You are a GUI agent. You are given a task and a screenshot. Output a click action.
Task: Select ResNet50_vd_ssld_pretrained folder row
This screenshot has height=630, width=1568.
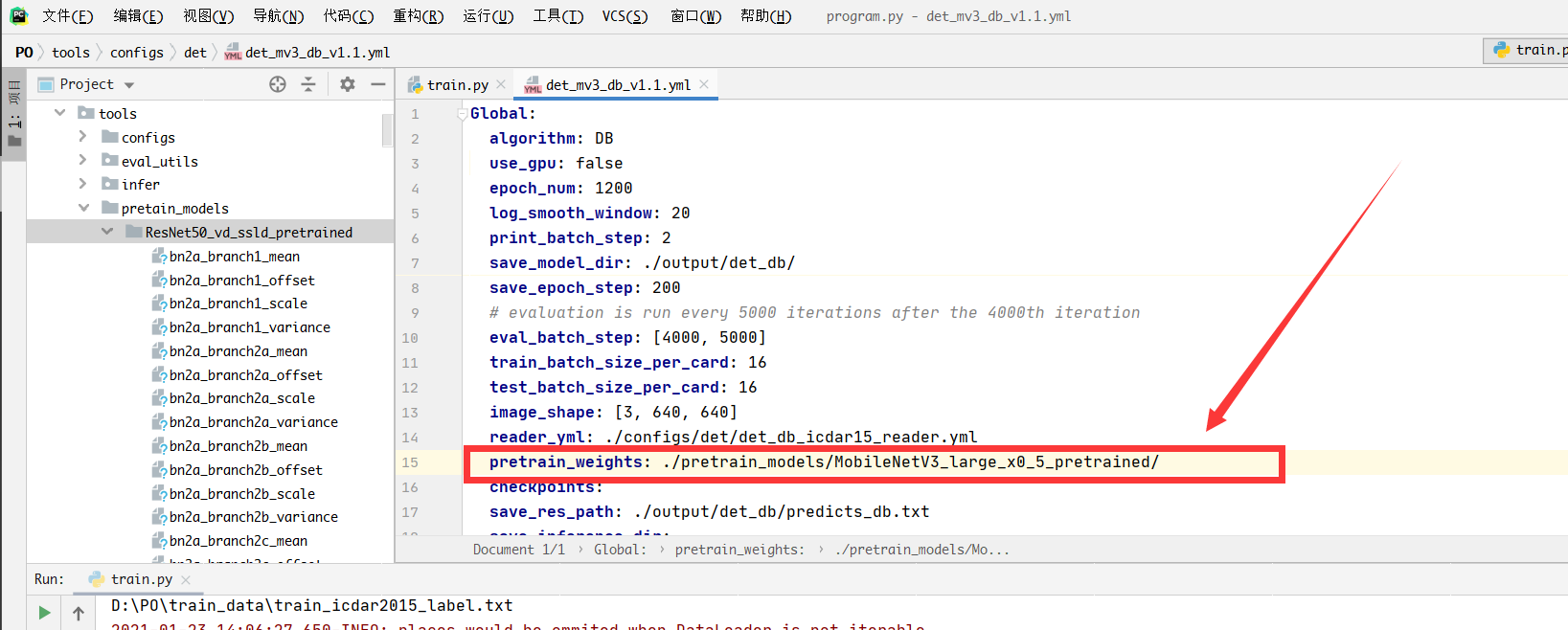click(x=210, y=232)
